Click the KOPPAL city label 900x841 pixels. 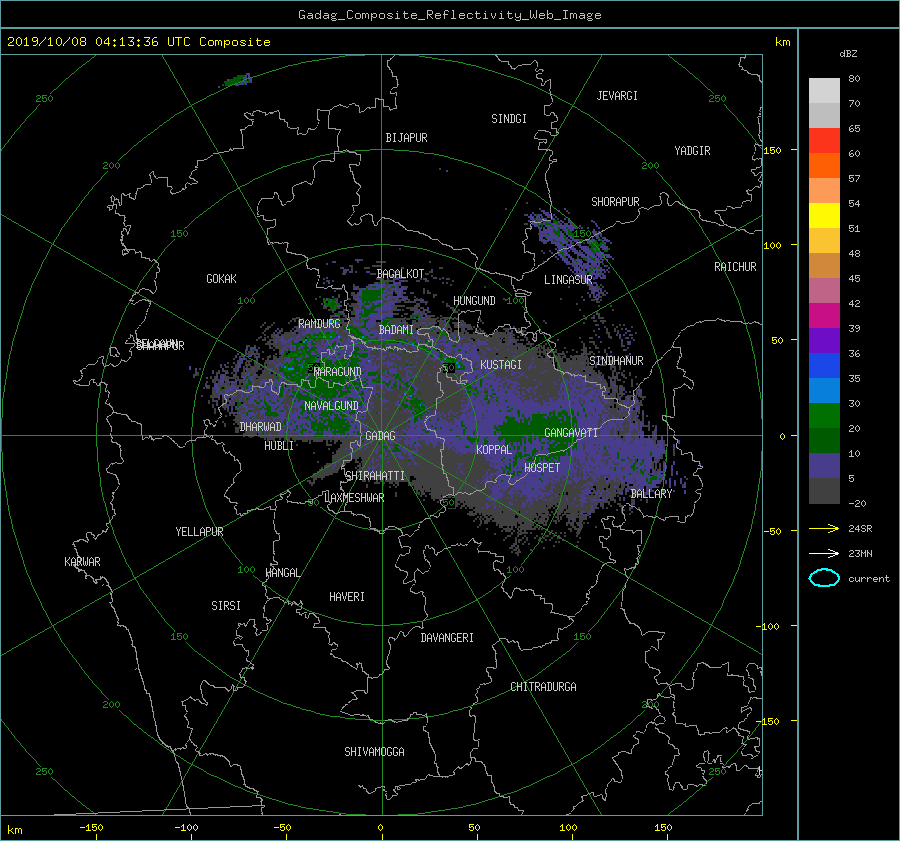pyautogui.click(x=494, y=450)
